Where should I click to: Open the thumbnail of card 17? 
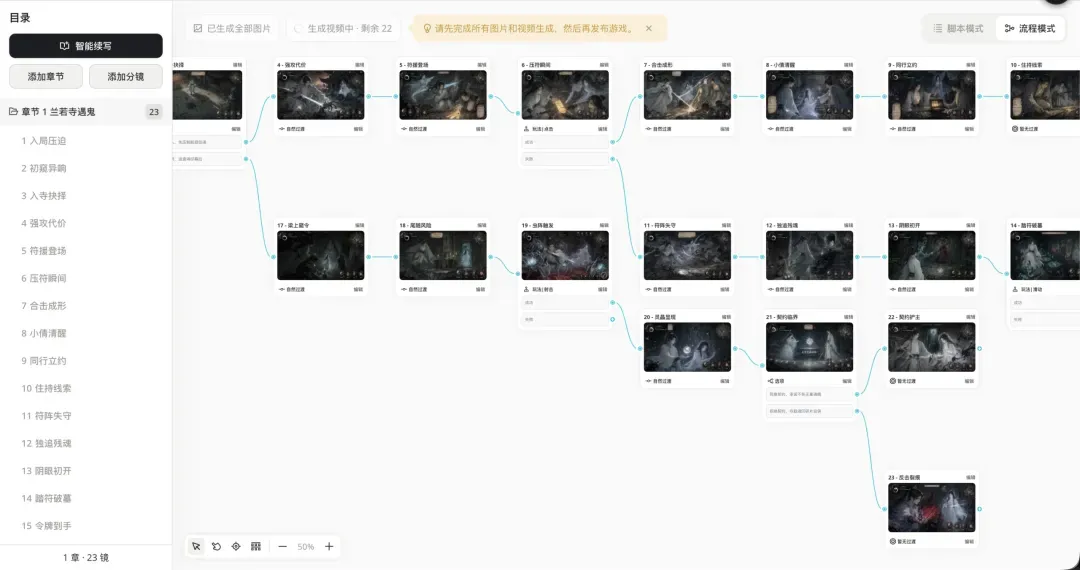coord(320,255)
